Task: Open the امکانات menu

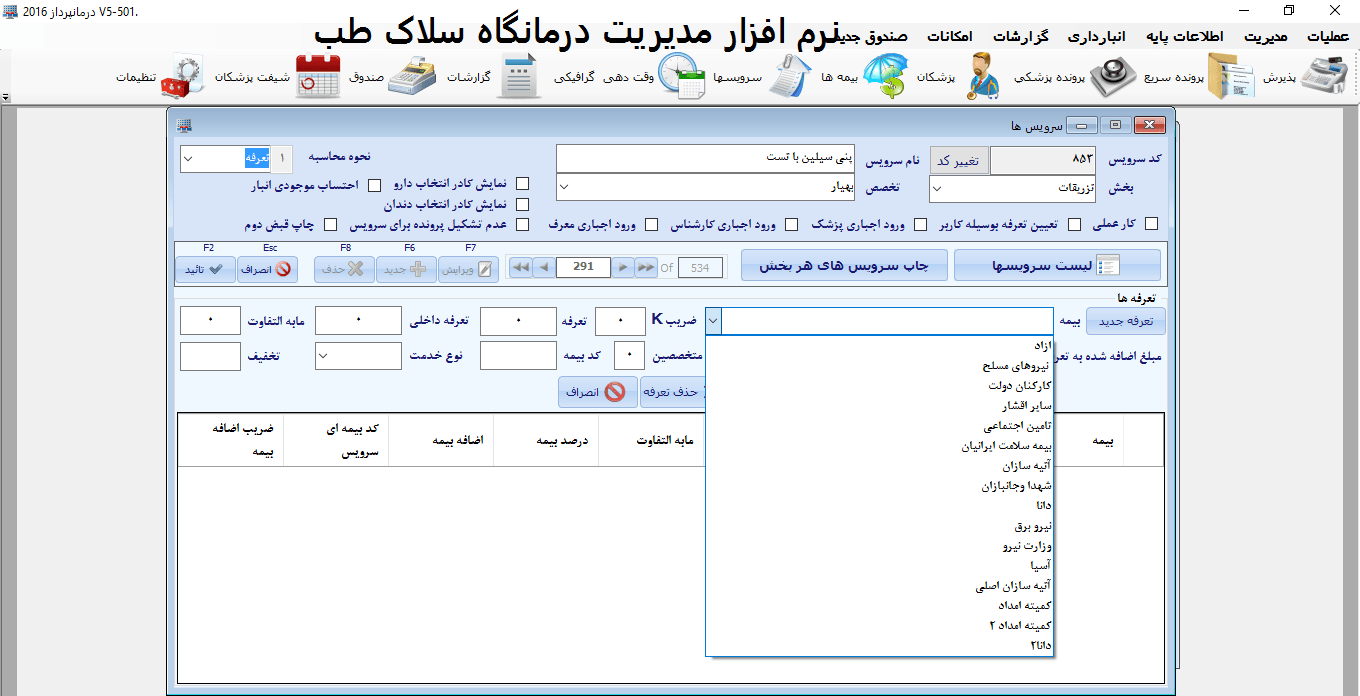Action: 948,37
